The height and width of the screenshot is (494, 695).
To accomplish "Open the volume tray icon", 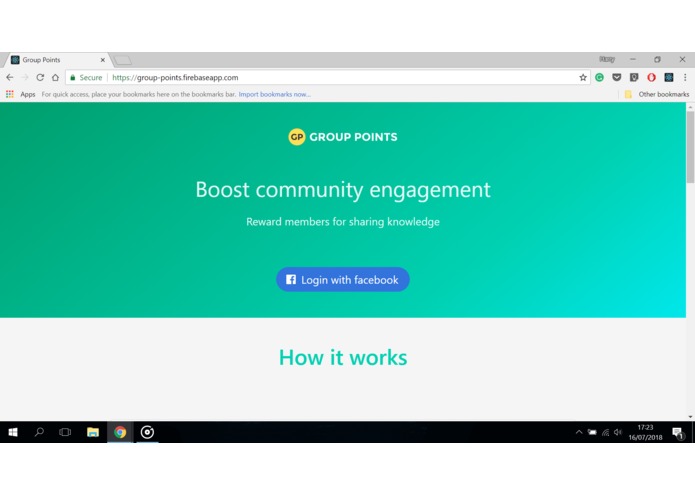I will (618, 432).
